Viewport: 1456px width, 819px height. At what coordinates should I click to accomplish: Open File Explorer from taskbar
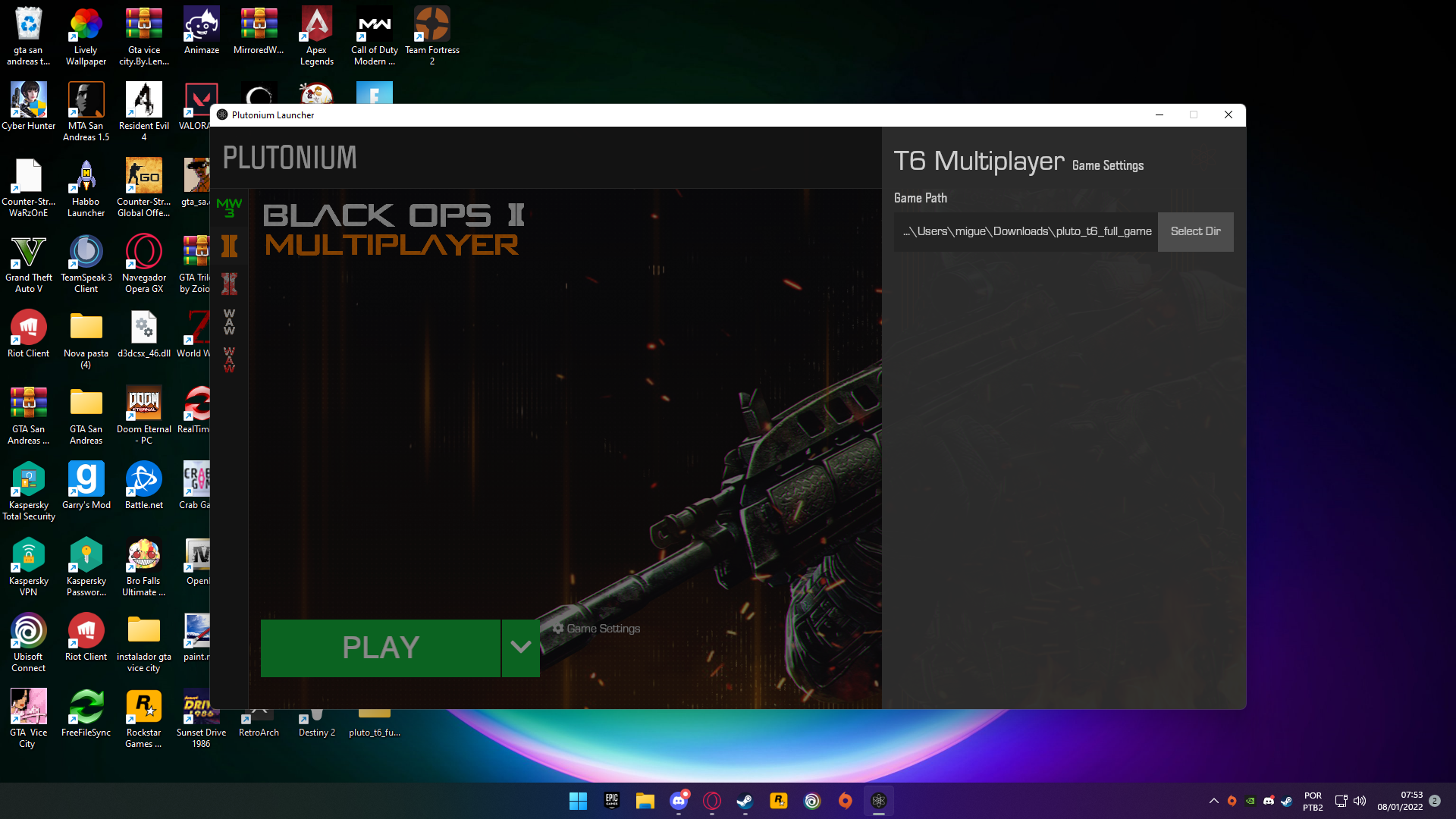pos(645,801)
